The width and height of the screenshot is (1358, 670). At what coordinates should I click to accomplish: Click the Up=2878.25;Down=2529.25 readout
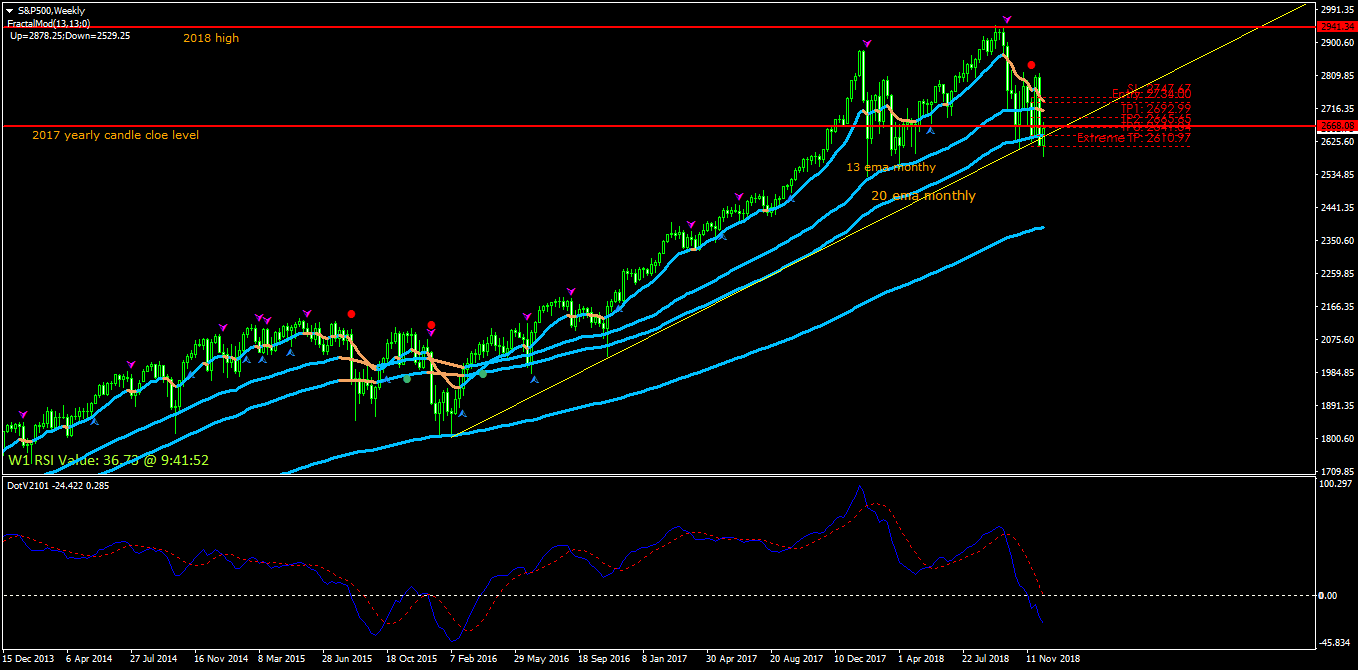(x=70, y=35)
